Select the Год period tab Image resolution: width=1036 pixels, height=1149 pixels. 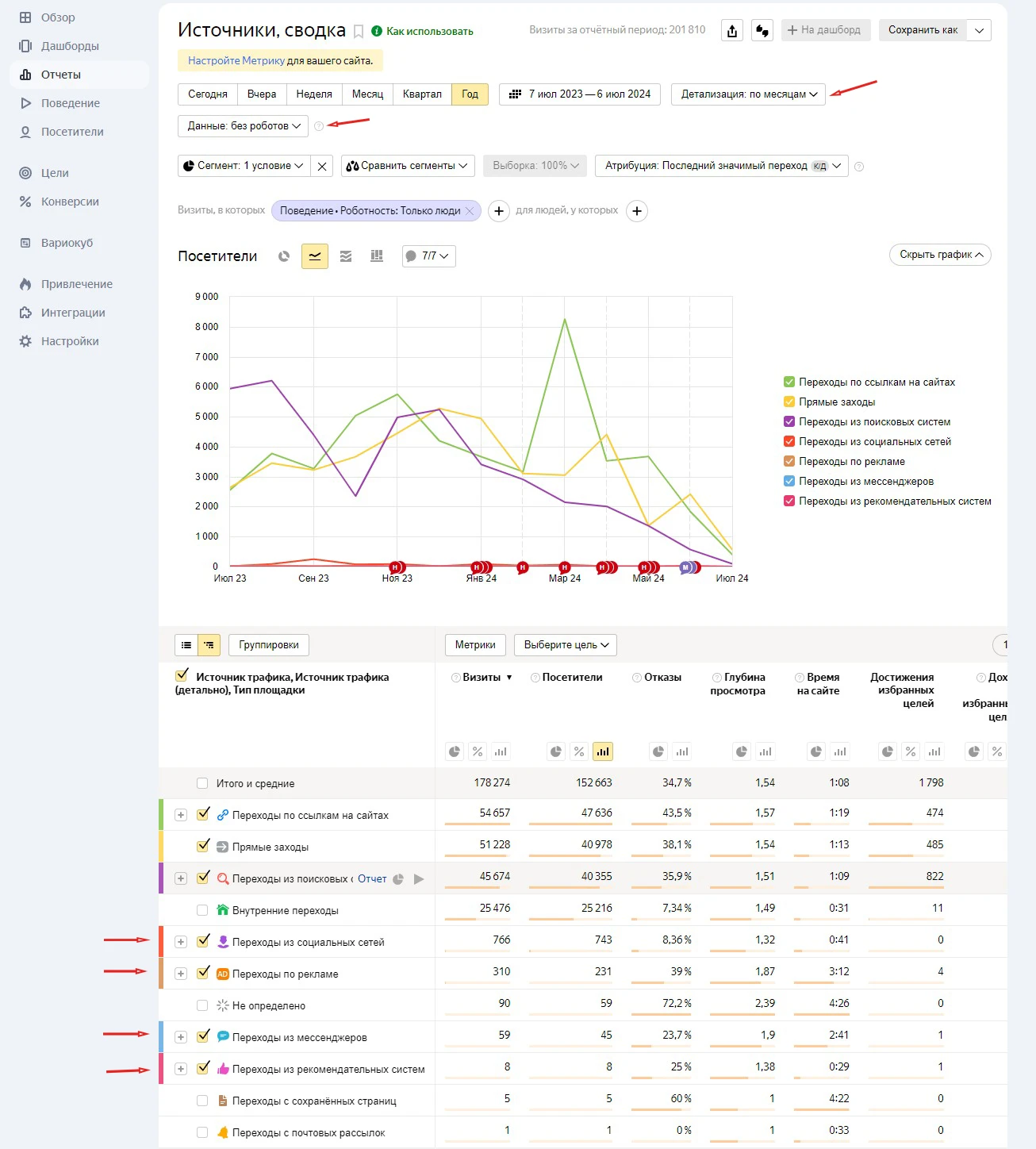pos(470,94)
